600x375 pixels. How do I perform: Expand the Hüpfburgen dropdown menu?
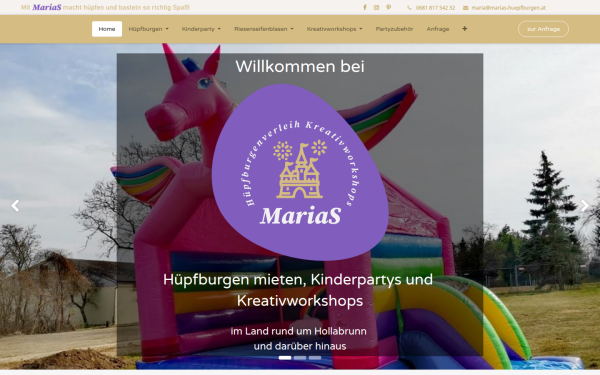(x=148, y=29)
